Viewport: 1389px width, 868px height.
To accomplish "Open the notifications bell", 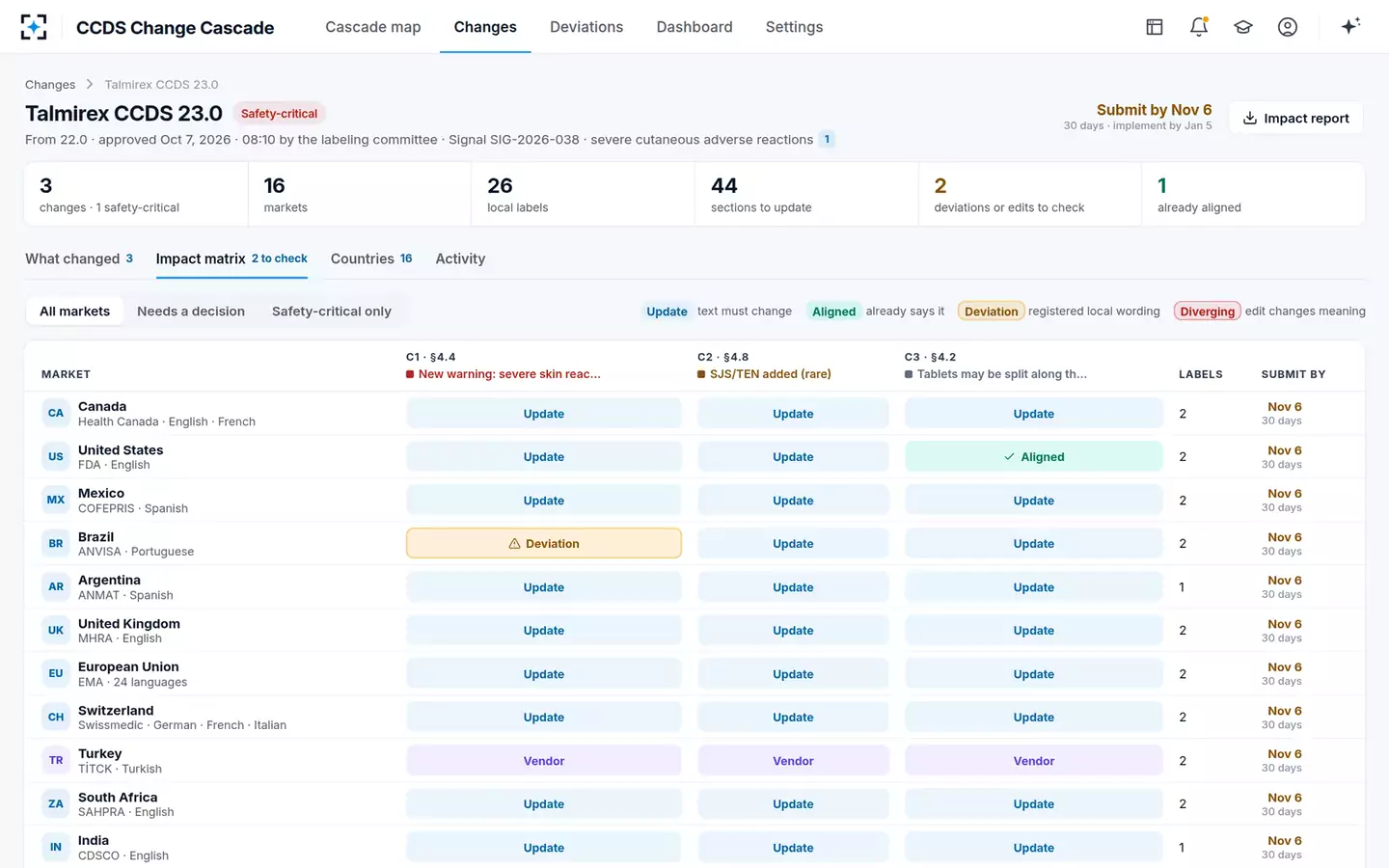I will 1199,27.
